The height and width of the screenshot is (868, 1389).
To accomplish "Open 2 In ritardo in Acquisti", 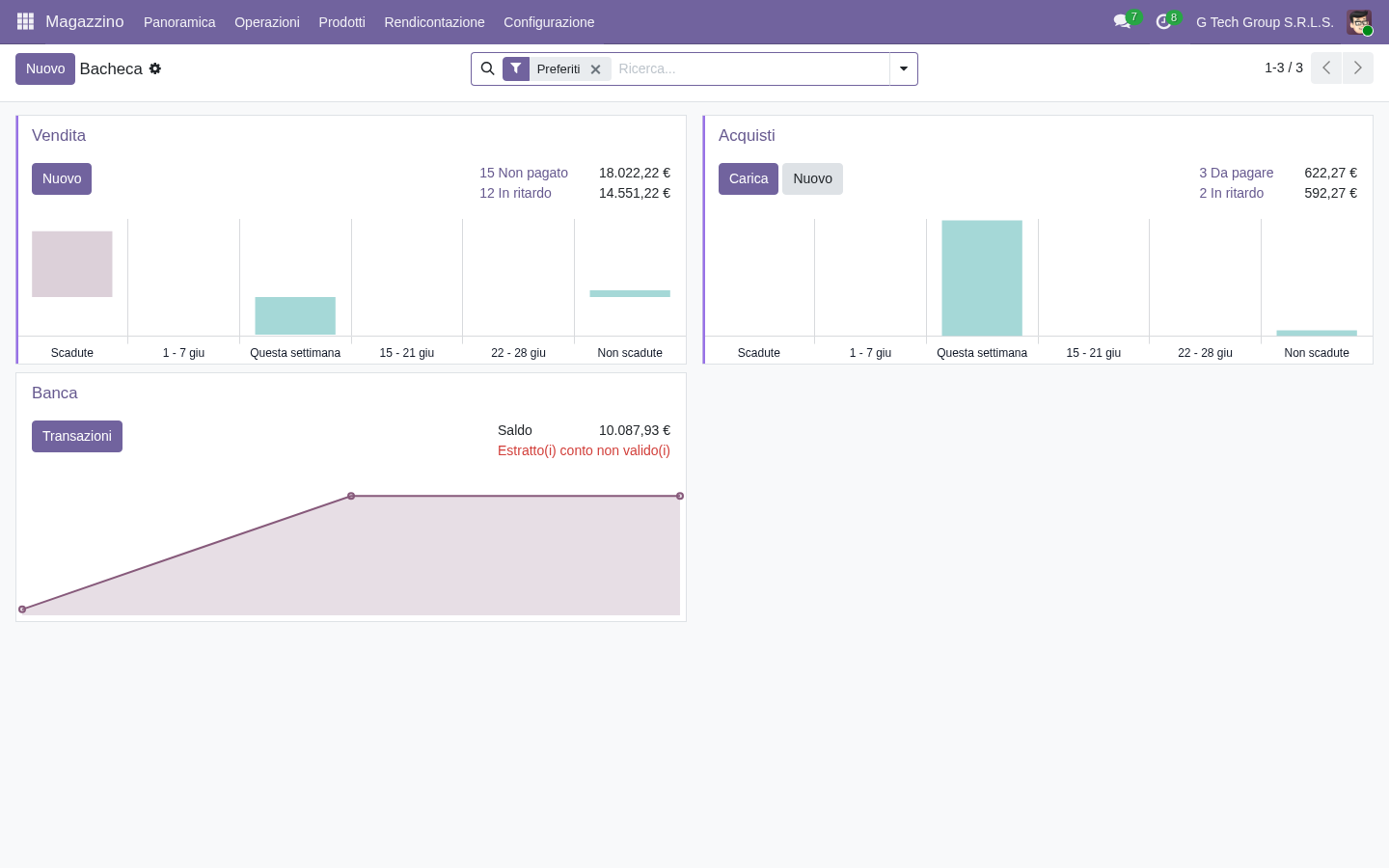I will (1231, 193).
